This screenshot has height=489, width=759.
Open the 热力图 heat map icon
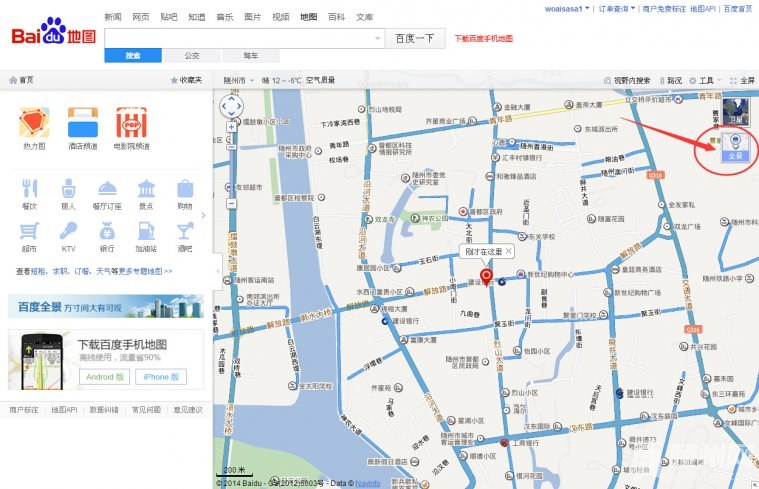point(34,122)
